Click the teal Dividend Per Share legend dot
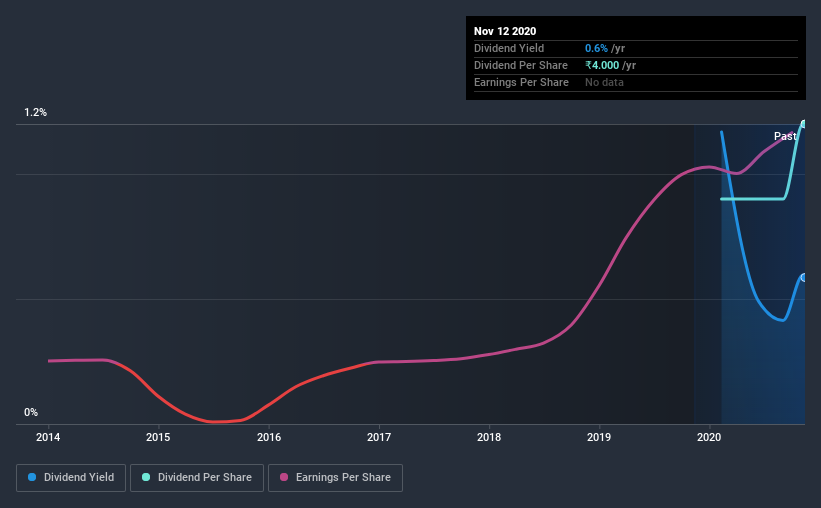 (146, 477)
